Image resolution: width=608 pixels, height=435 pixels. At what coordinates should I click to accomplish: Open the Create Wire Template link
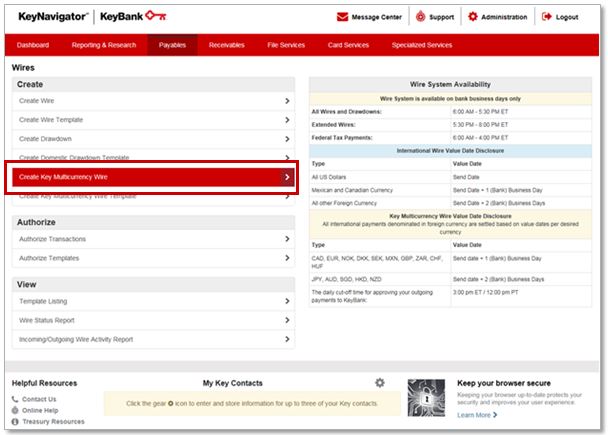tap(51, 120)
